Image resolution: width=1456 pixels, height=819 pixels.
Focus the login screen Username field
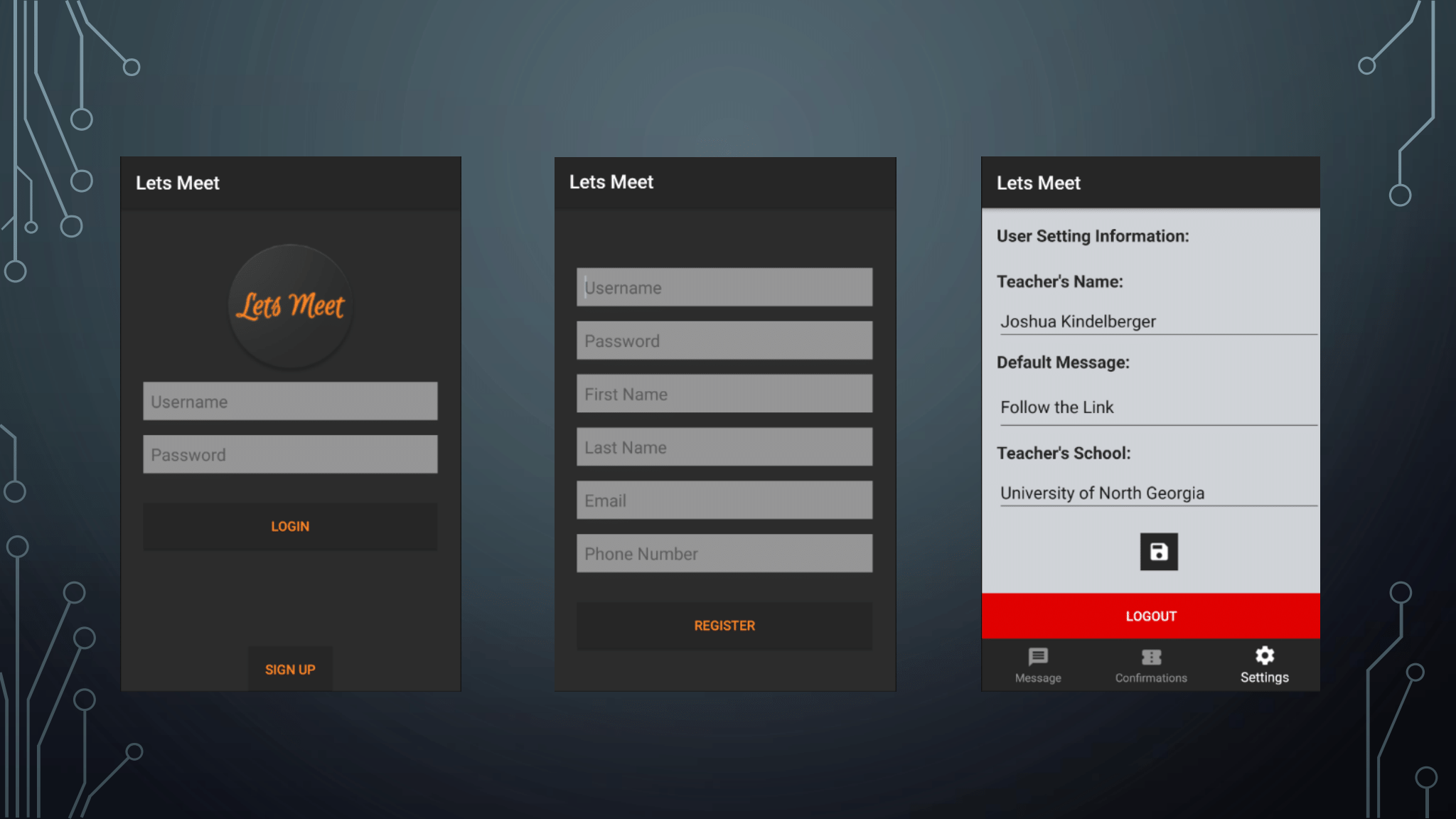pos(290,402)
